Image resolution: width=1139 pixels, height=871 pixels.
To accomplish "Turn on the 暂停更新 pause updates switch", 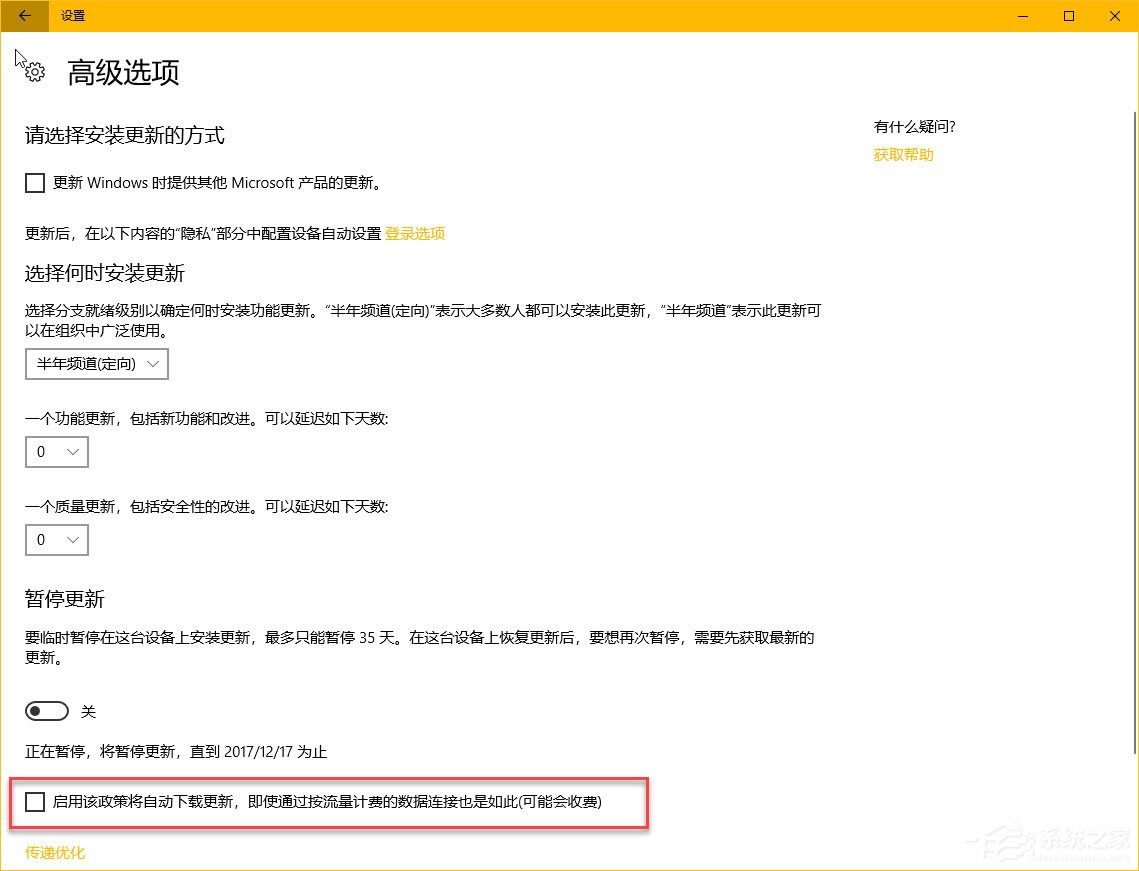I will [x=46, y=710].
